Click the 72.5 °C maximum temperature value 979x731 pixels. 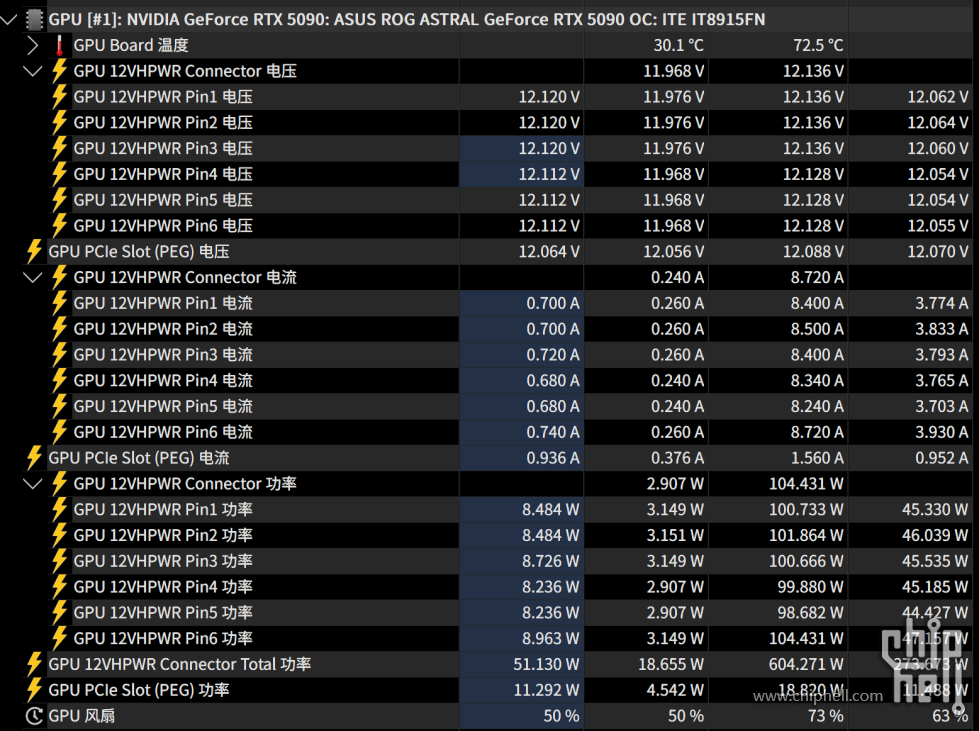pos(818,46)
